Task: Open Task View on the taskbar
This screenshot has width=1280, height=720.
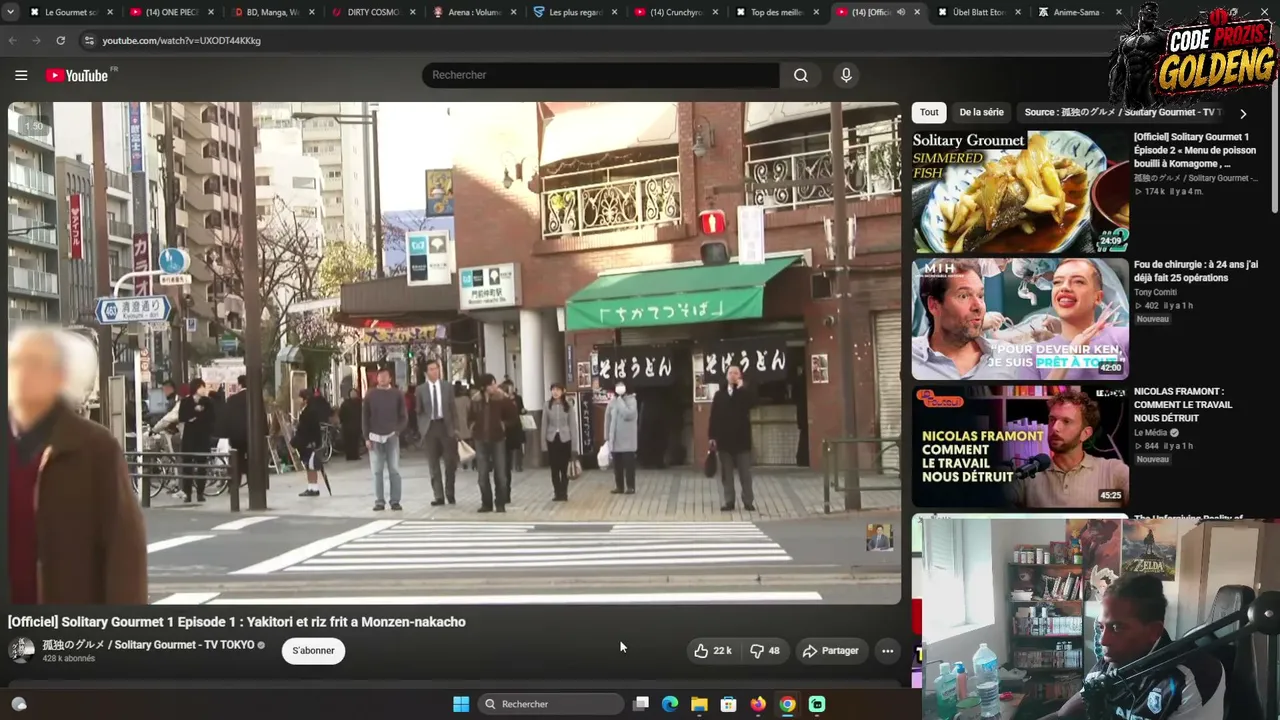Action: click(x=642, y=704)
